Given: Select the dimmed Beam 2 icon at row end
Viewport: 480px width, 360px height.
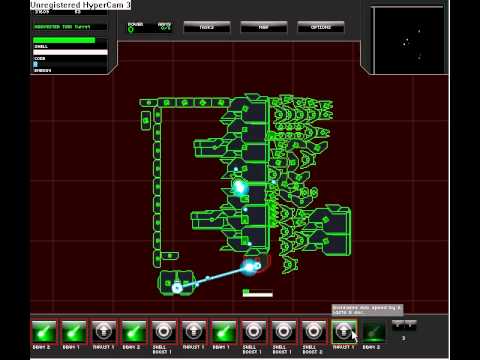Looking at the screenshot, I should 374,332.
